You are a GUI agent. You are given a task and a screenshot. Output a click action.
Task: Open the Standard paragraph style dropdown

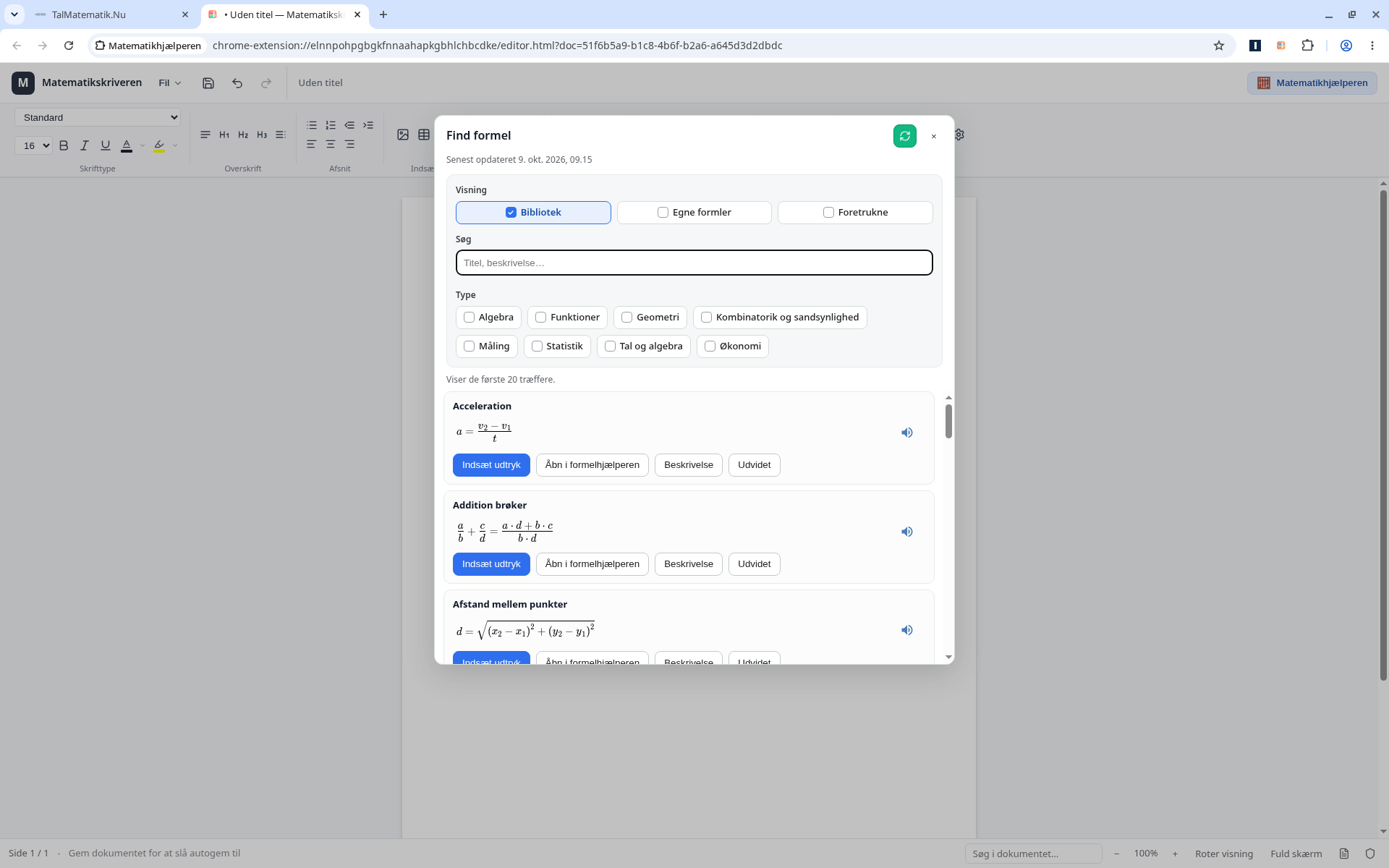point(98,117)
